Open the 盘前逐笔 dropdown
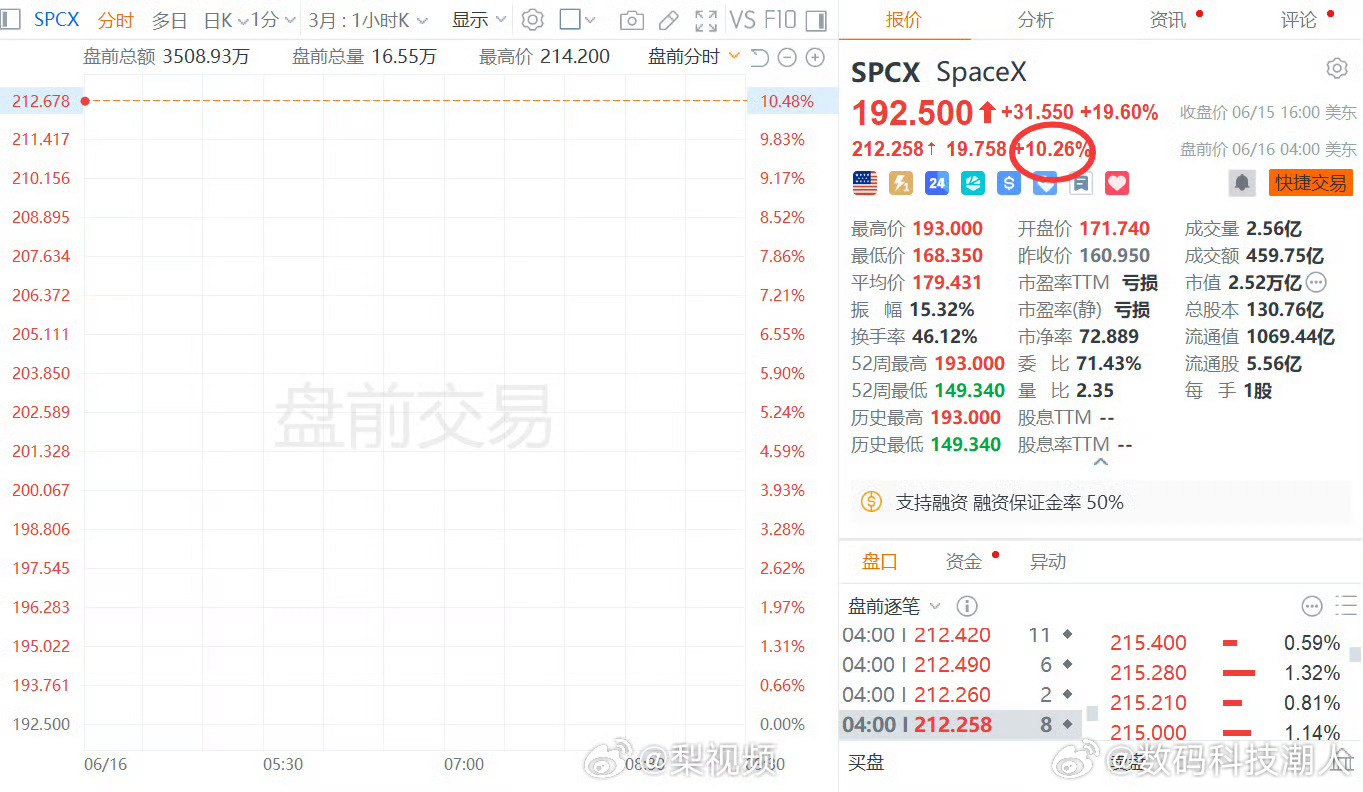 [x=894, y=606]
